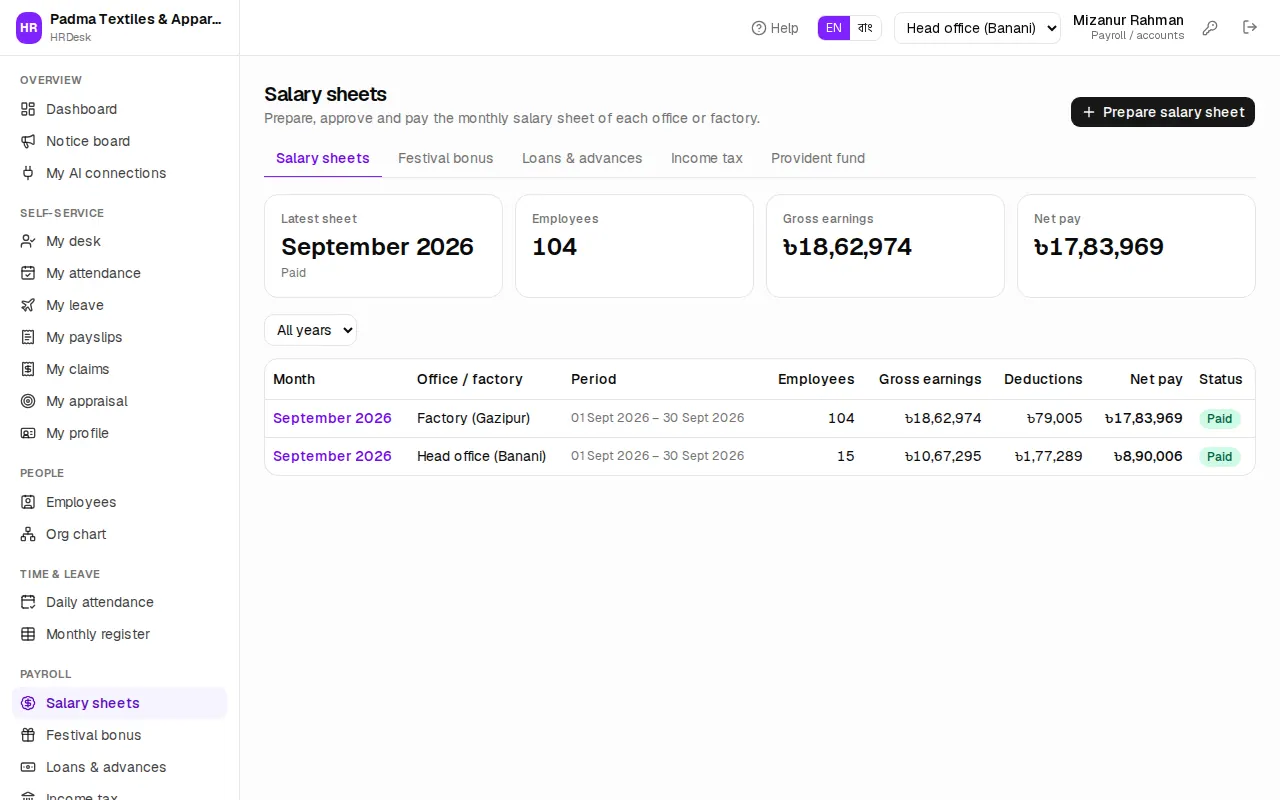Click the Gross earnings column header
This screenshot has width=1280, height=800.
(930, 379)
